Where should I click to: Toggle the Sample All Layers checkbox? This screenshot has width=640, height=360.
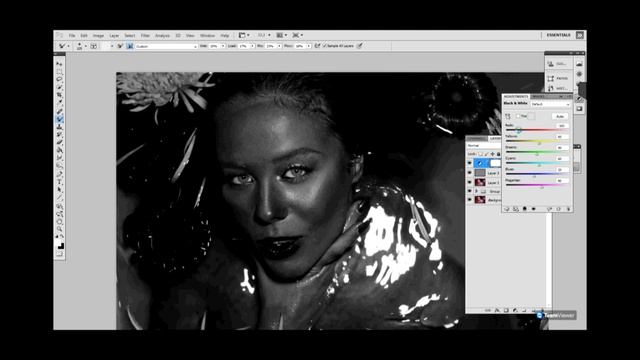tap(325, 46)
